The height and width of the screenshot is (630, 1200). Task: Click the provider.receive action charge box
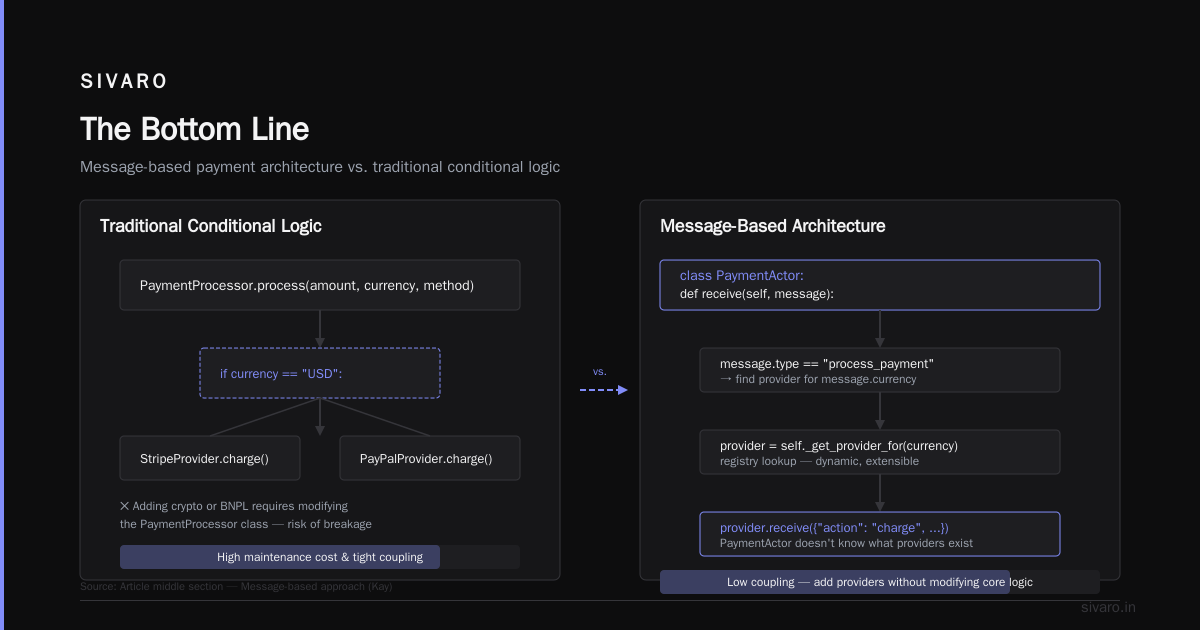pyautogui.click(x=880, y=534)
